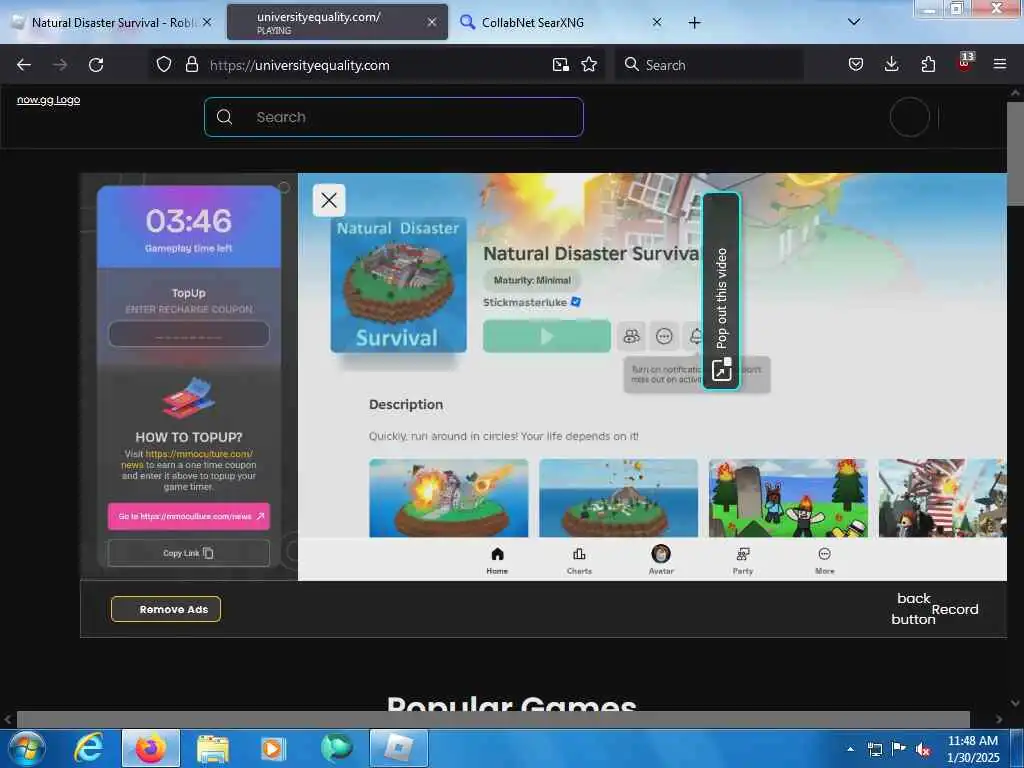This screenshot has height=768, width=1024.
Task: Click the padlock site security icon
Action: point(191,65)
